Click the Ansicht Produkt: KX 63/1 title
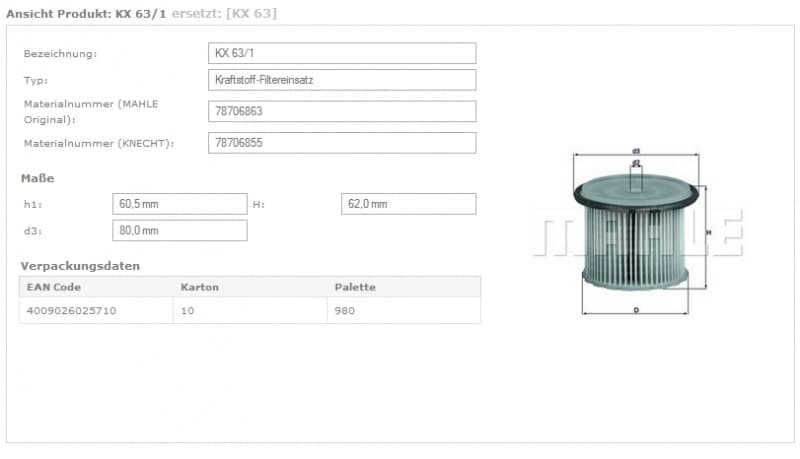800x459 pixels. [x=86, y=14]
